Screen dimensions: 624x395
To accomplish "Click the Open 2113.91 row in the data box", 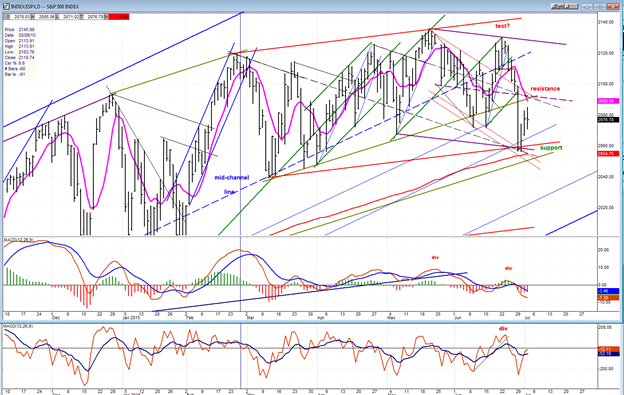I will click(20, 41).
